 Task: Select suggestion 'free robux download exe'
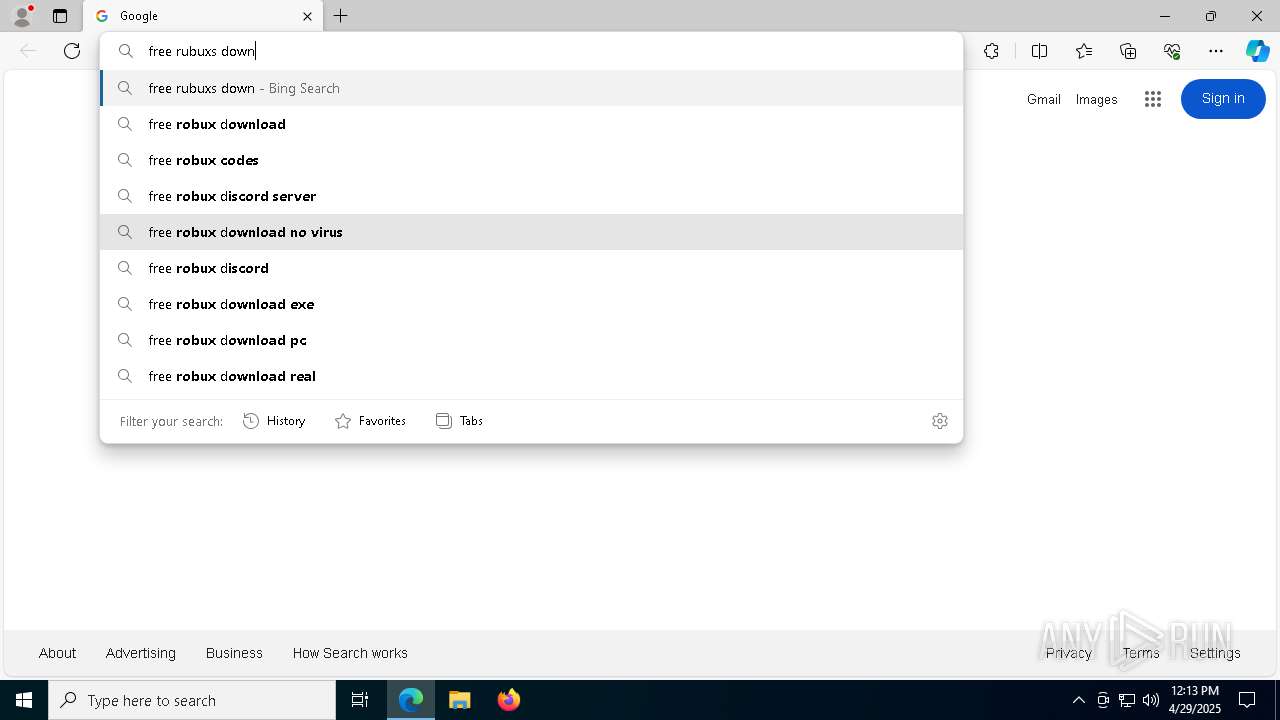coord(531,304)
